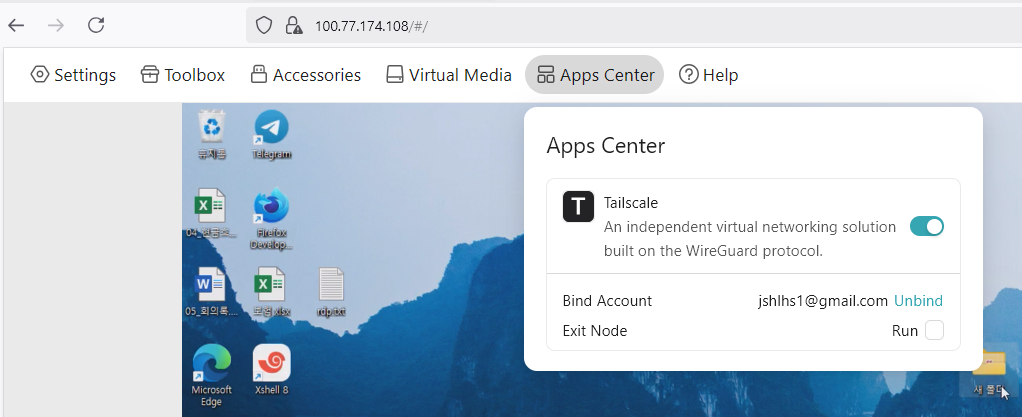Select the Recycle Bin desktop icon
1022x417 pixels.
pyautogui.click(x=211, y=128)
